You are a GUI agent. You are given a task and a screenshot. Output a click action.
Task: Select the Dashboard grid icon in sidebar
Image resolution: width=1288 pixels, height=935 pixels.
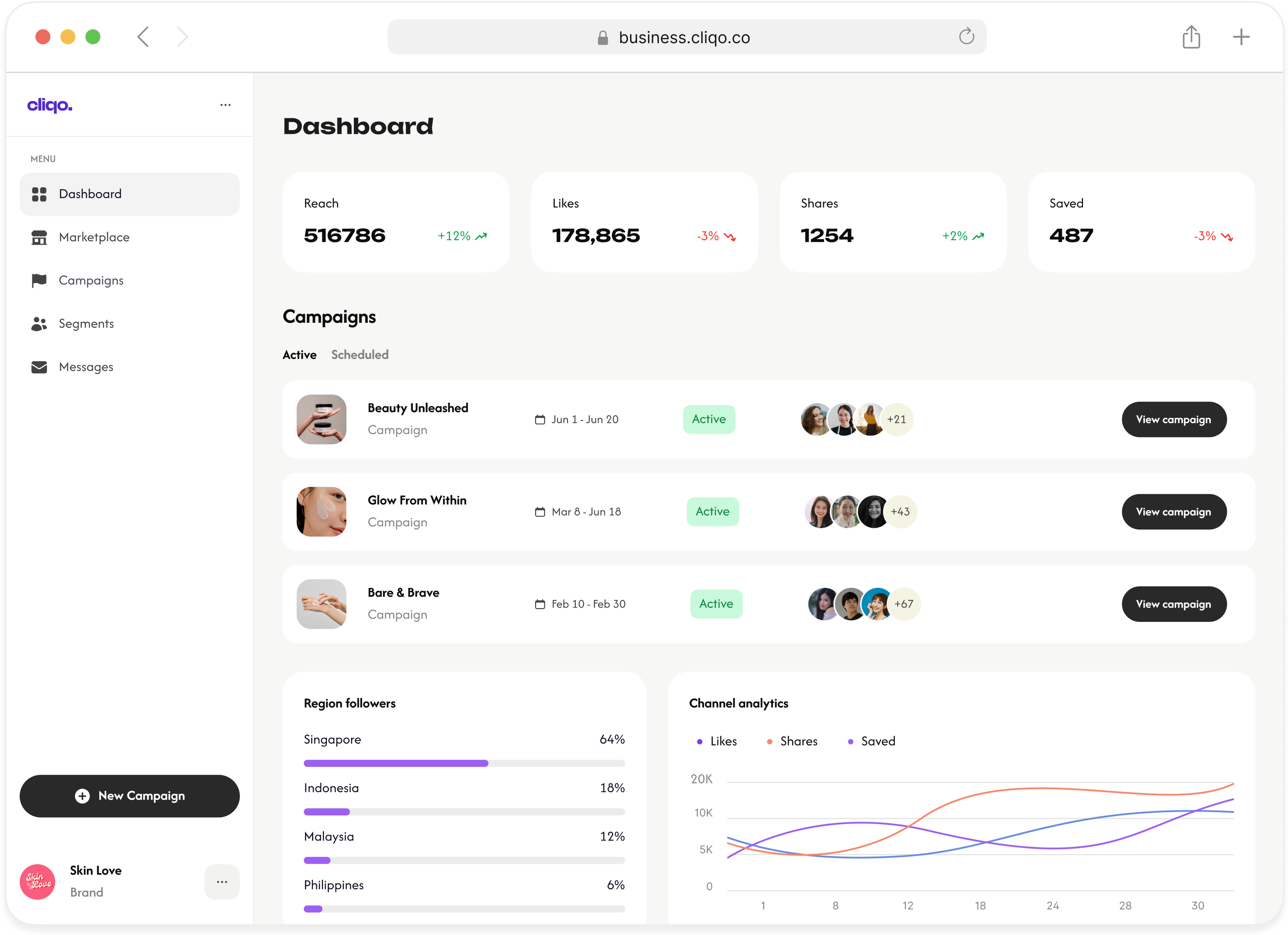pyautogui.click(x=39, y=194)
